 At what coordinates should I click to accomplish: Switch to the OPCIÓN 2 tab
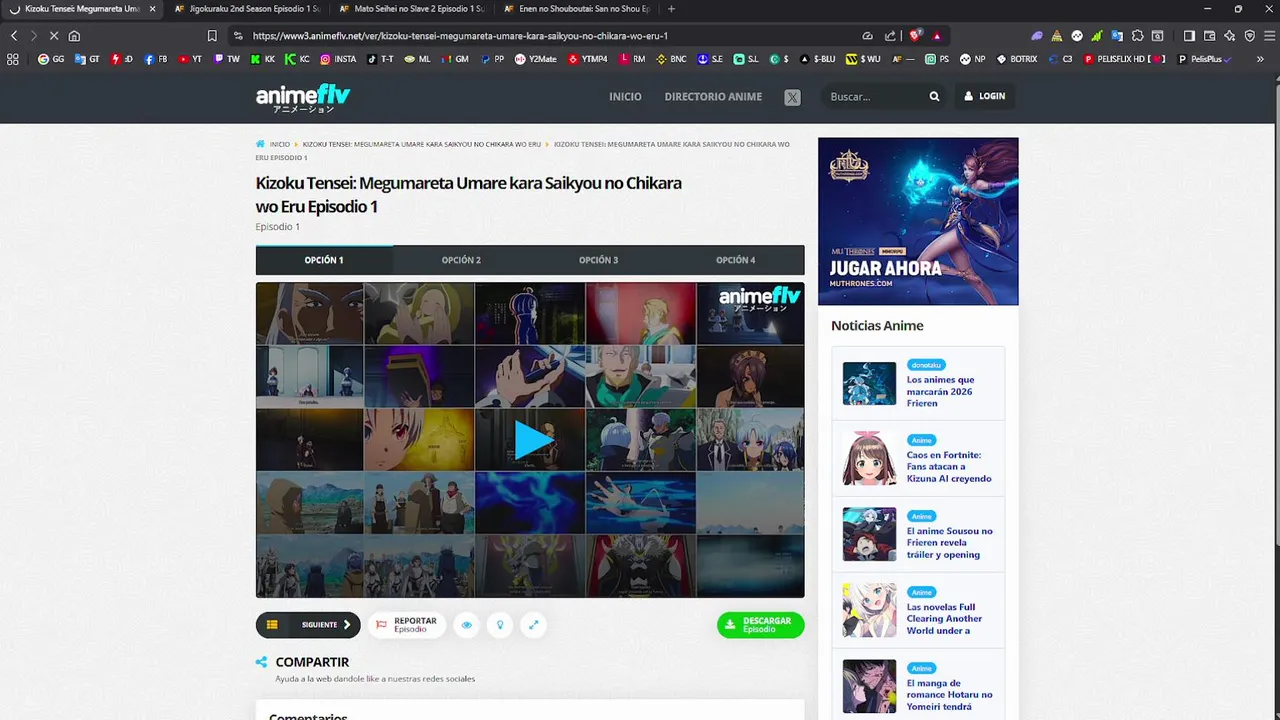(x=461, y=260)
